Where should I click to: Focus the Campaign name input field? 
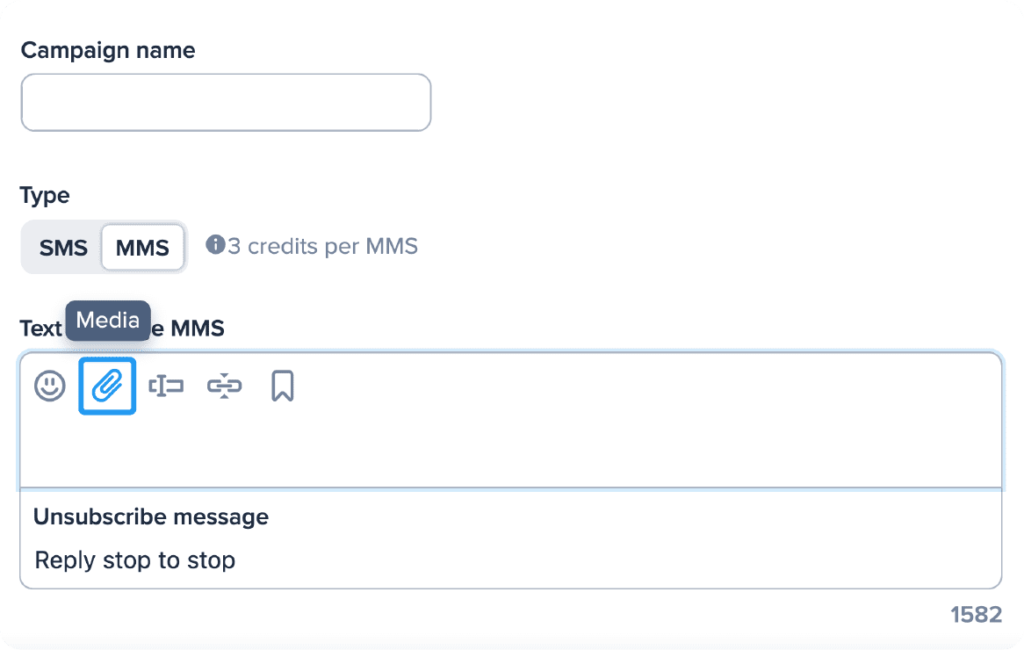(226, 102)
